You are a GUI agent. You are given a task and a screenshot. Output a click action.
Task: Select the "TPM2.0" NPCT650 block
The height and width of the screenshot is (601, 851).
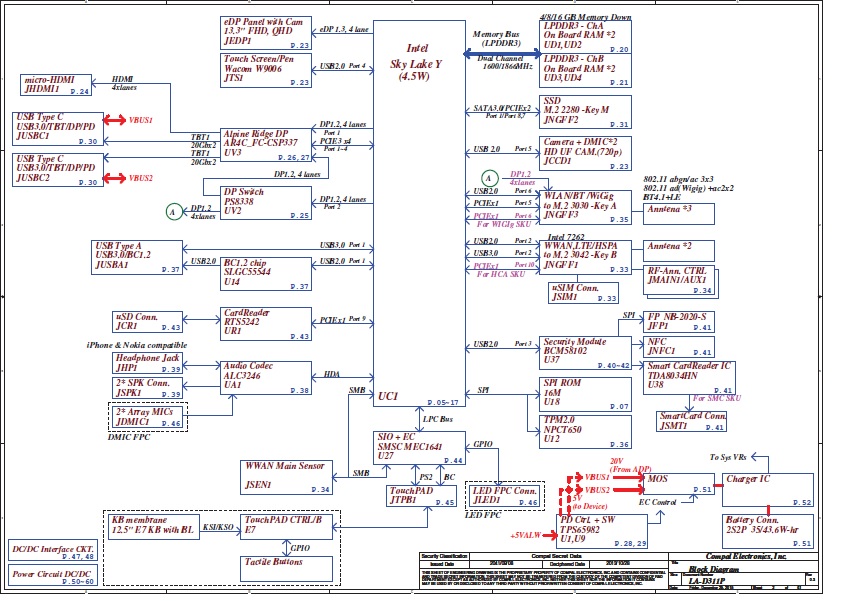pos(586,432)
